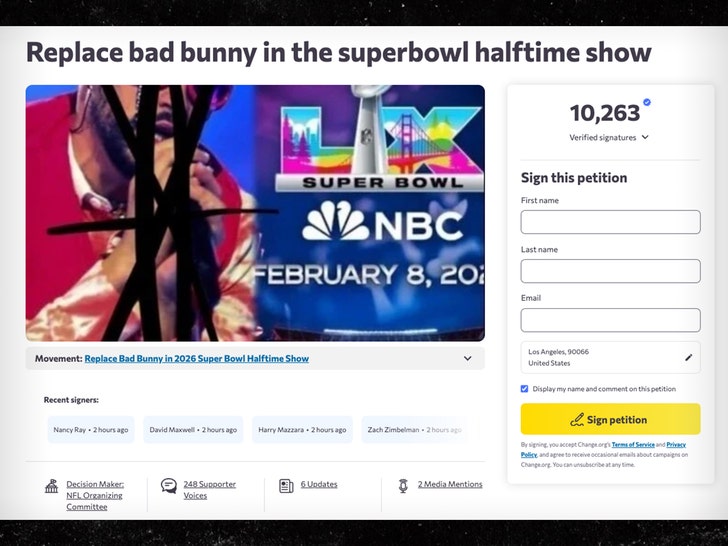This screenshot has width=728, height=546.
Task: Expand the Verified signatures dropdown
Action: [x=645, y=137]
